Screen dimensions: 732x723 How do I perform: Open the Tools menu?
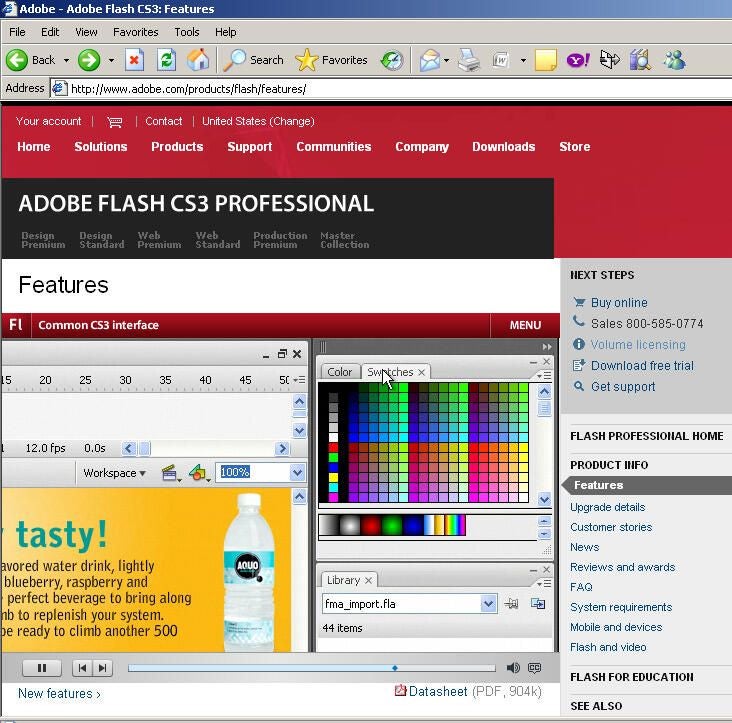click(x=187, y=32)
